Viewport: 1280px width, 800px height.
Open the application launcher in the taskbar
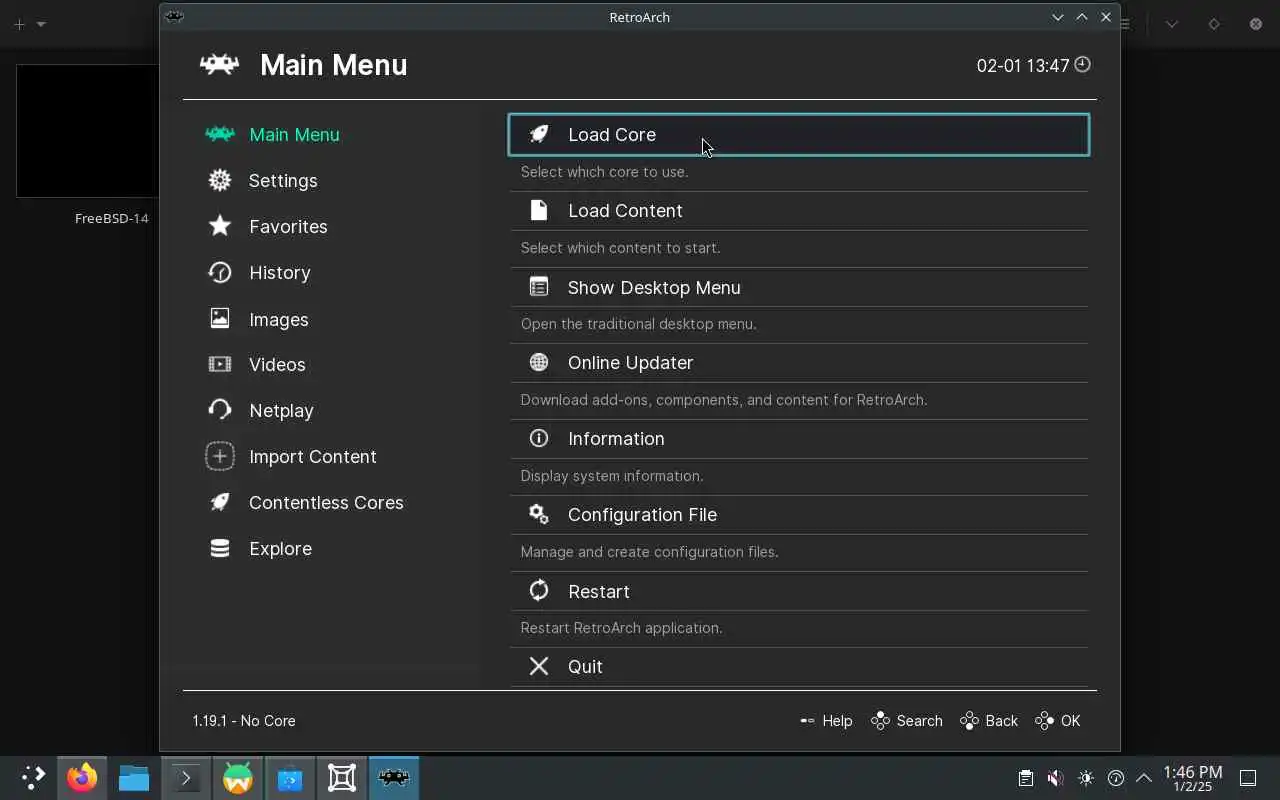32,778
